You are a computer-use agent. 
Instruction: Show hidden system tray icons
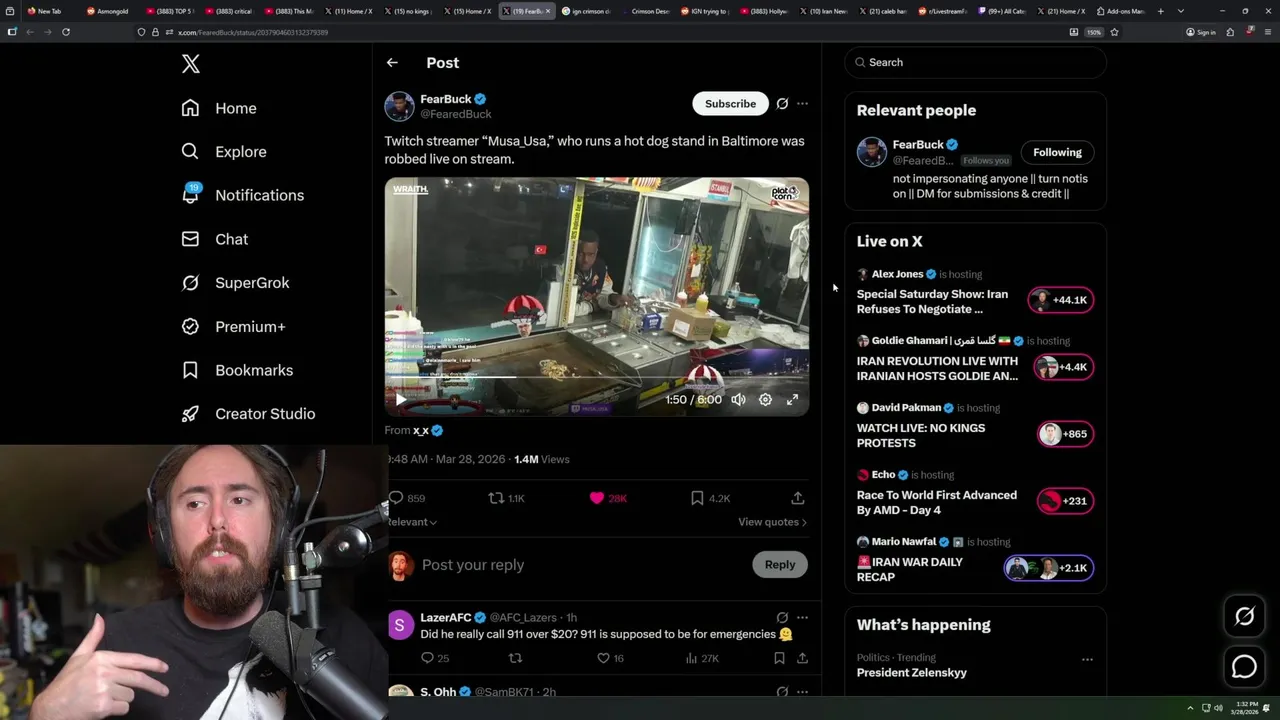(1190, 708)
